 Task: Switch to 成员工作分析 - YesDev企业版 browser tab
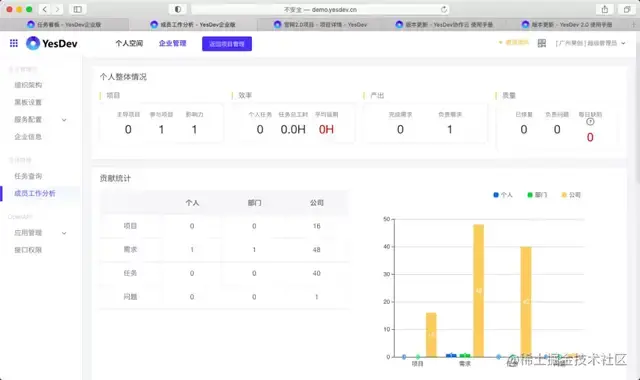[x=193, y=24]
